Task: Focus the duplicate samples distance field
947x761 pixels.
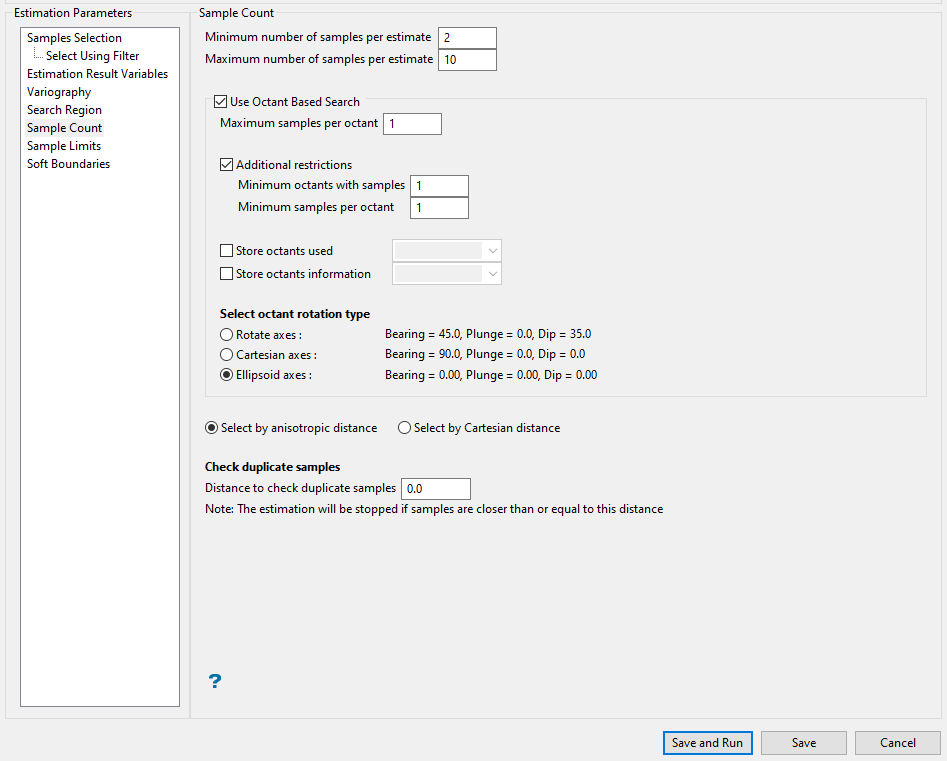Action: pos(435,489)
